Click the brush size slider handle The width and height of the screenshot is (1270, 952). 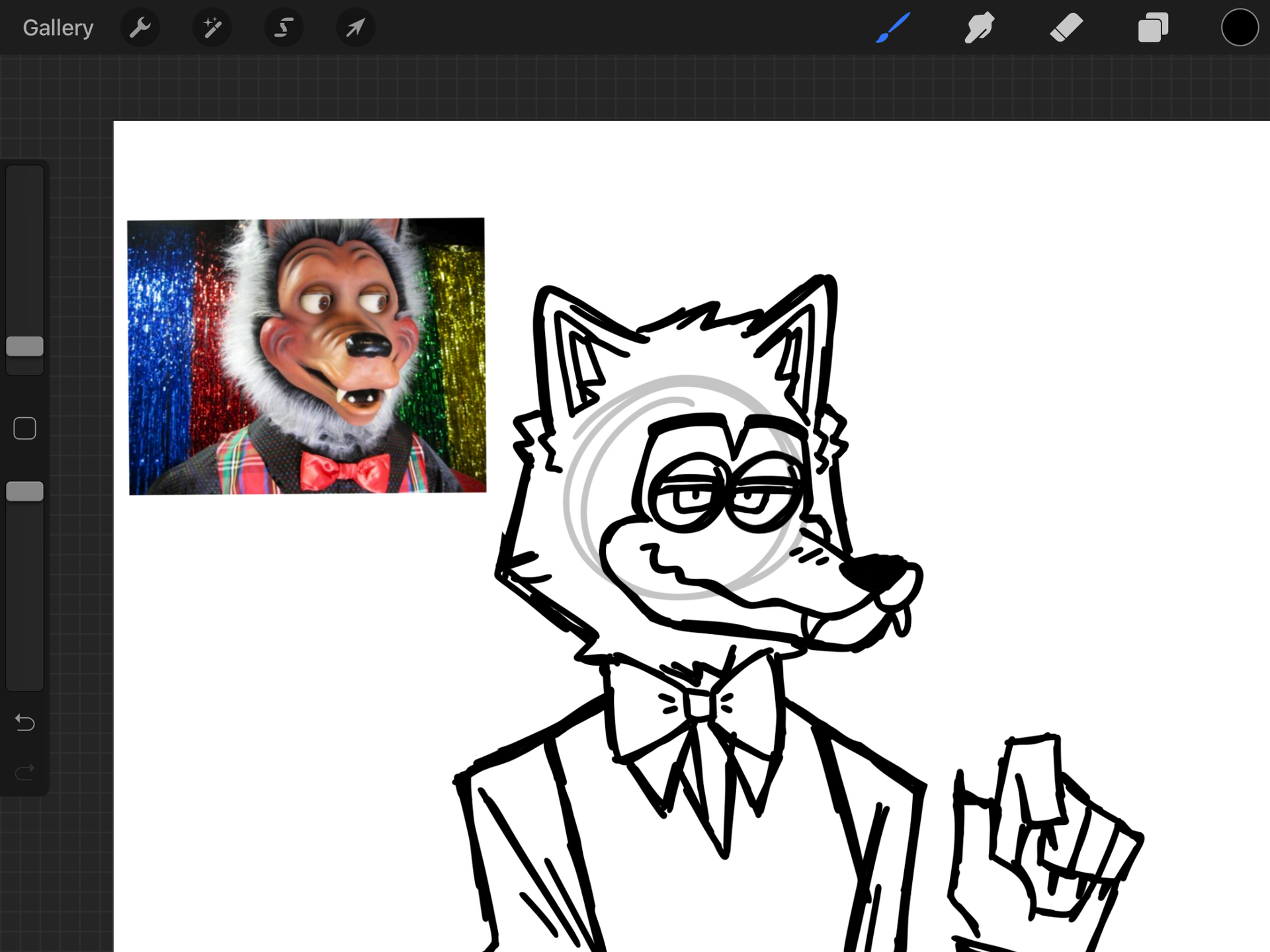pos(25,346)
